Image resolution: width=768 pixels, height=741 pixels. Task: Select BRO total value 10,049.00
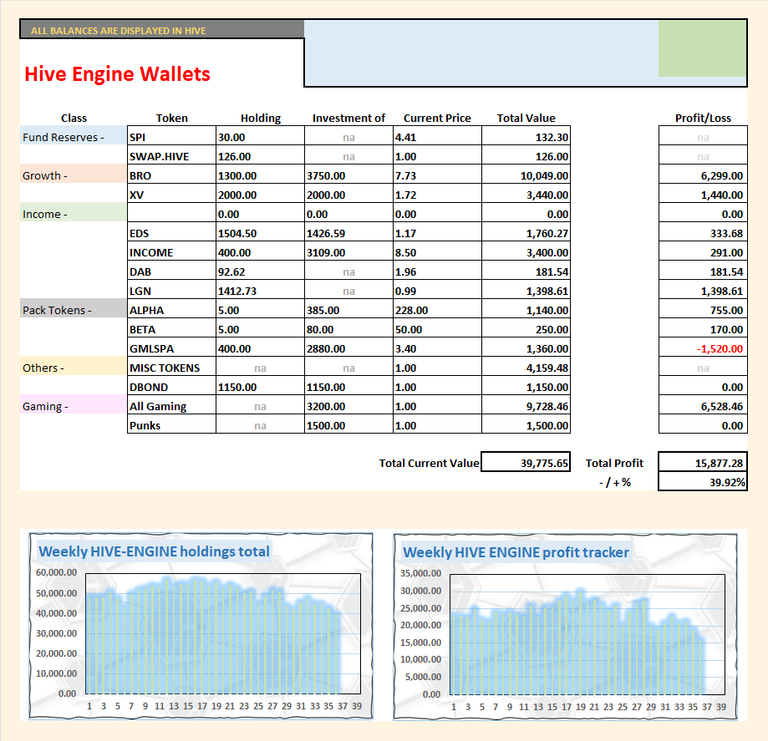[526, 175]
